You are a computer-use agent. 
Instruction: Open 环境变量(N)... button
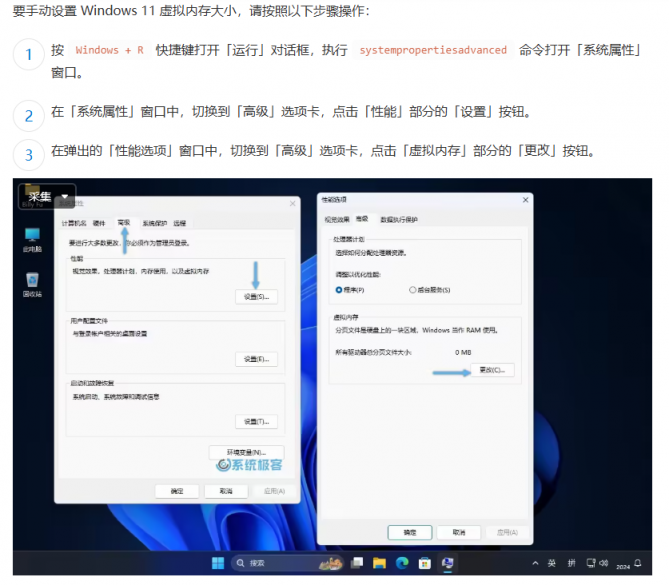[246, 452]
